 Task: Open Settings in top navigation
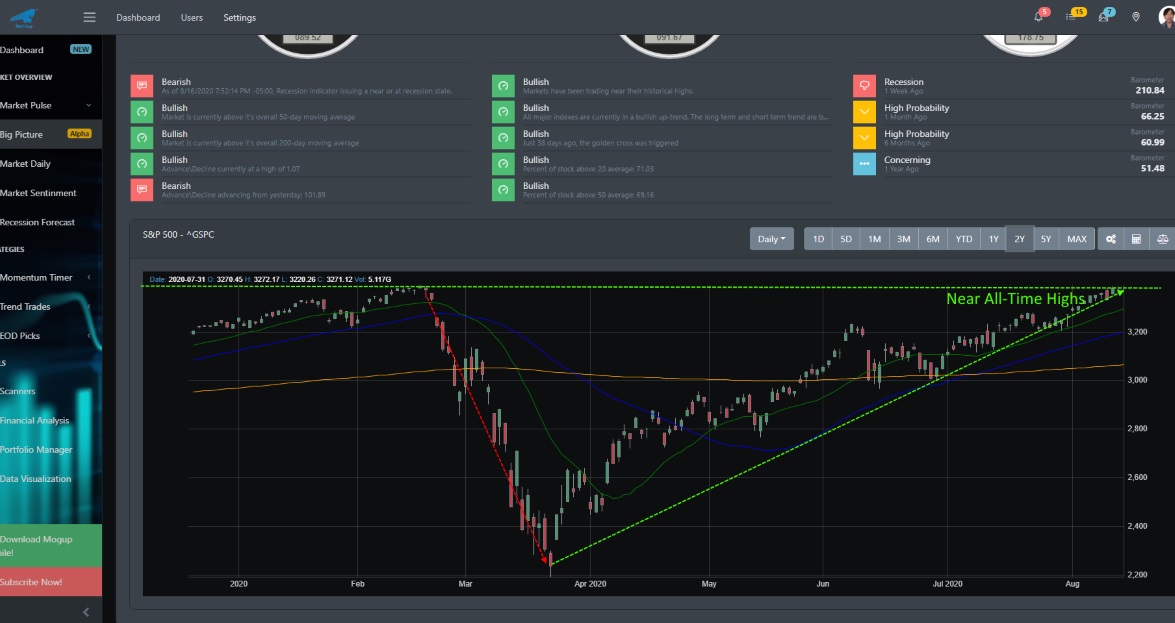pos(240,17)
